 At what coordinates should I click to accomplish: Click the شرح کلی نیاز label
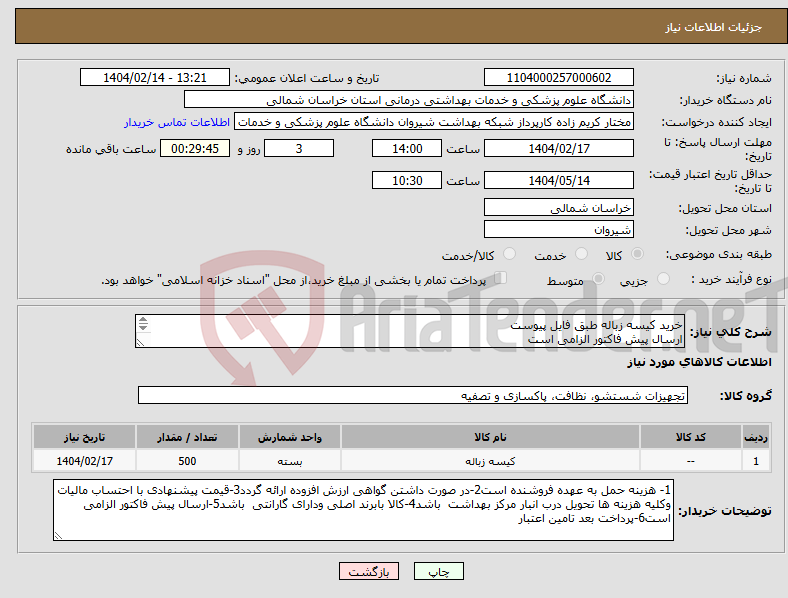pos(730,332)
